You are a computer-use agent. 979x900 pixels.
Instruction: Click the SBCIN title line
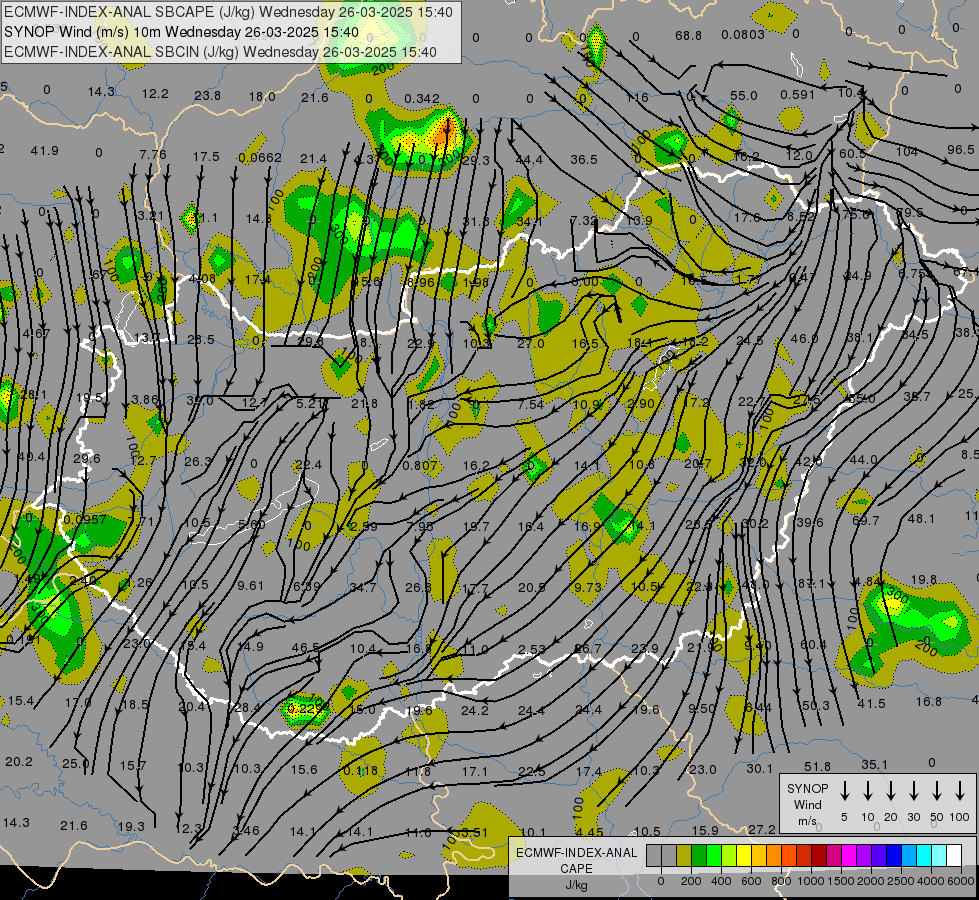click(x=220, y=52)
